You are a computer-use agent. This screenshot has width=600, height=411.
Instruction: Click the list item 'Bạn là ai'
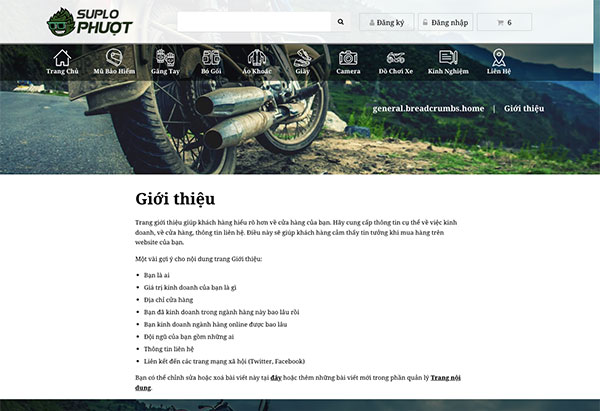(157, 275)
